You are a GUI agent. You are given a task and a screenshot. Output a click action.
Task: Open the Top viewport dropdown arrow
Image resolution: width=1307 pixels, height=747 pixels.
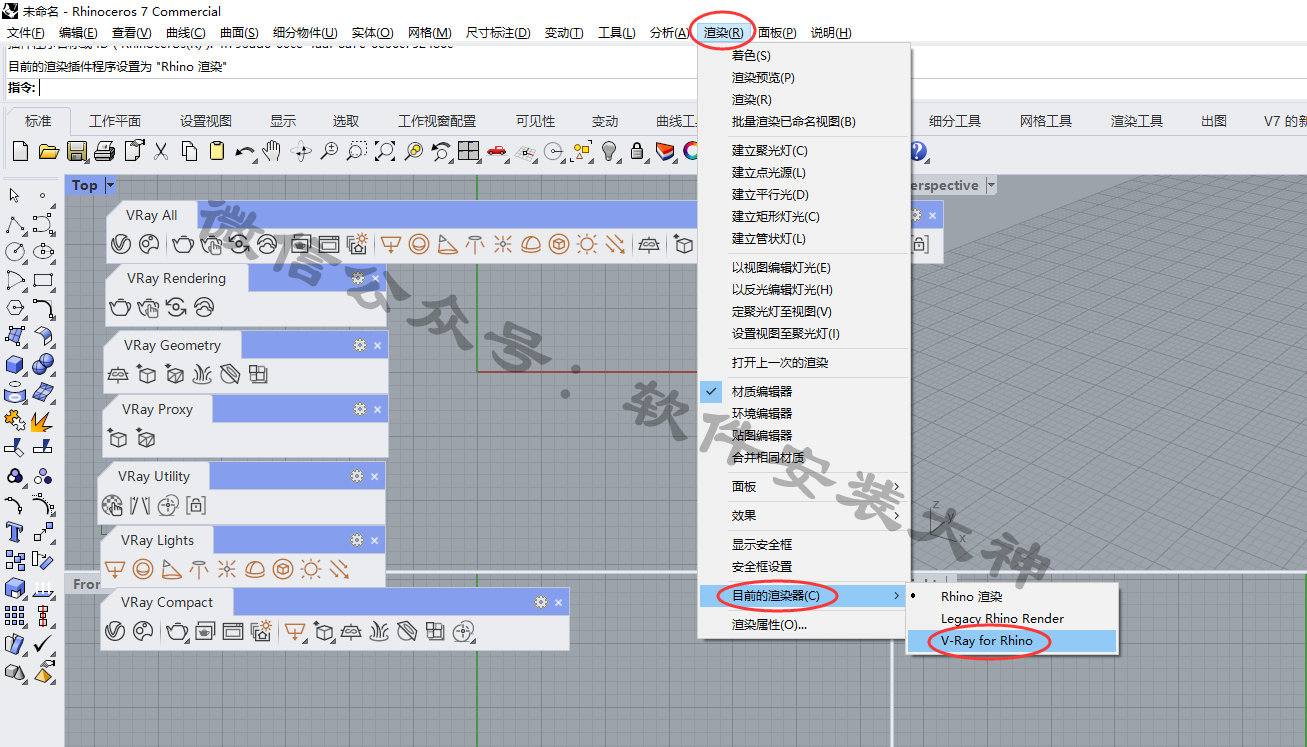110,185
